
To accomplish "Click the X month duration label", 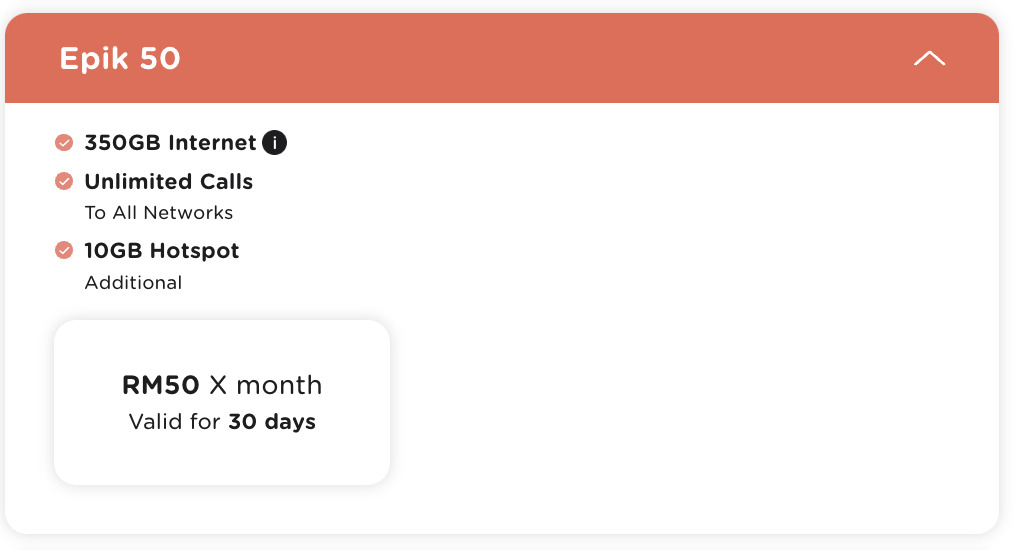I will [265, 385].
